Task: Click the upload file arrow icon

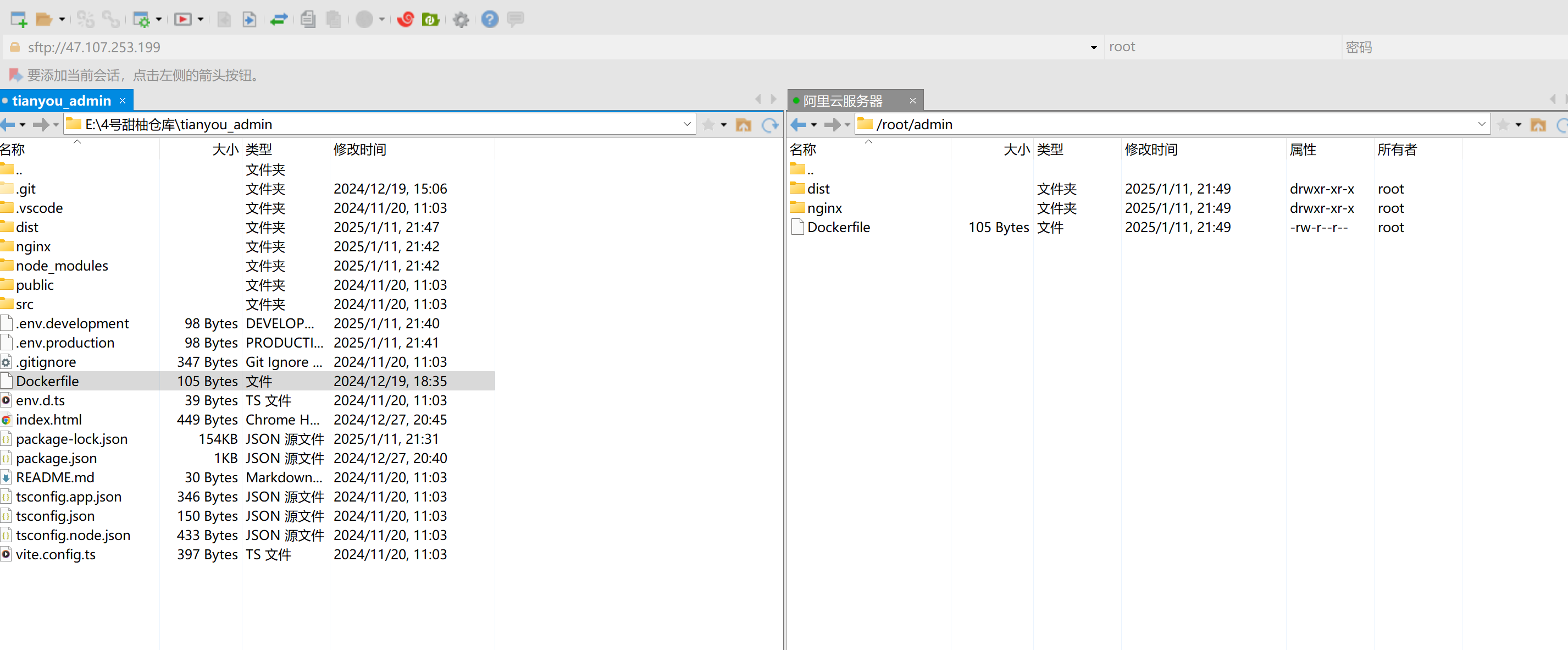Action: 249,19
